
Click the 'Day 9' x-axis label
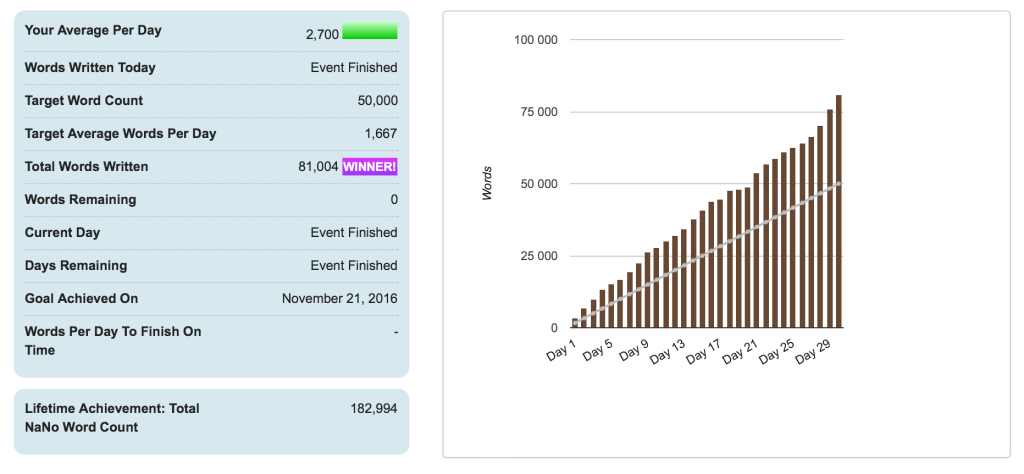click(x=635, y=350)
